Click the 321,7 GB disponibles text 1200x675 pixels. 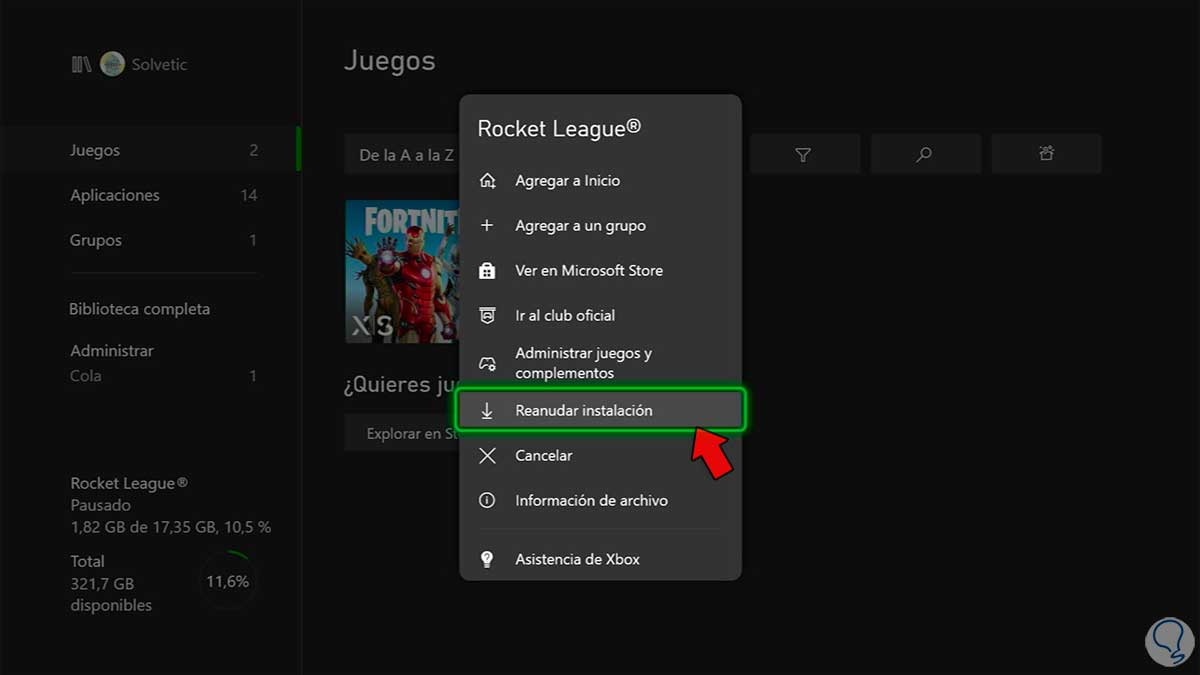111,595
